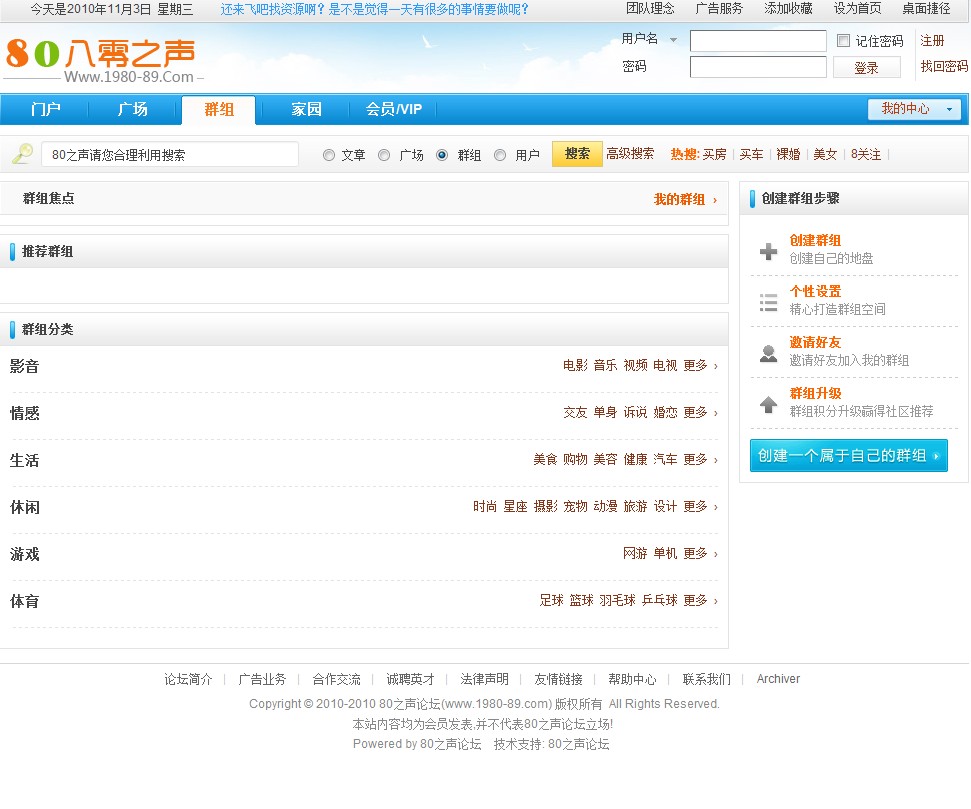Expand 更多 in the 生活 category
Image resolution: width=971 pixels, height=809 pixels.
700,460
